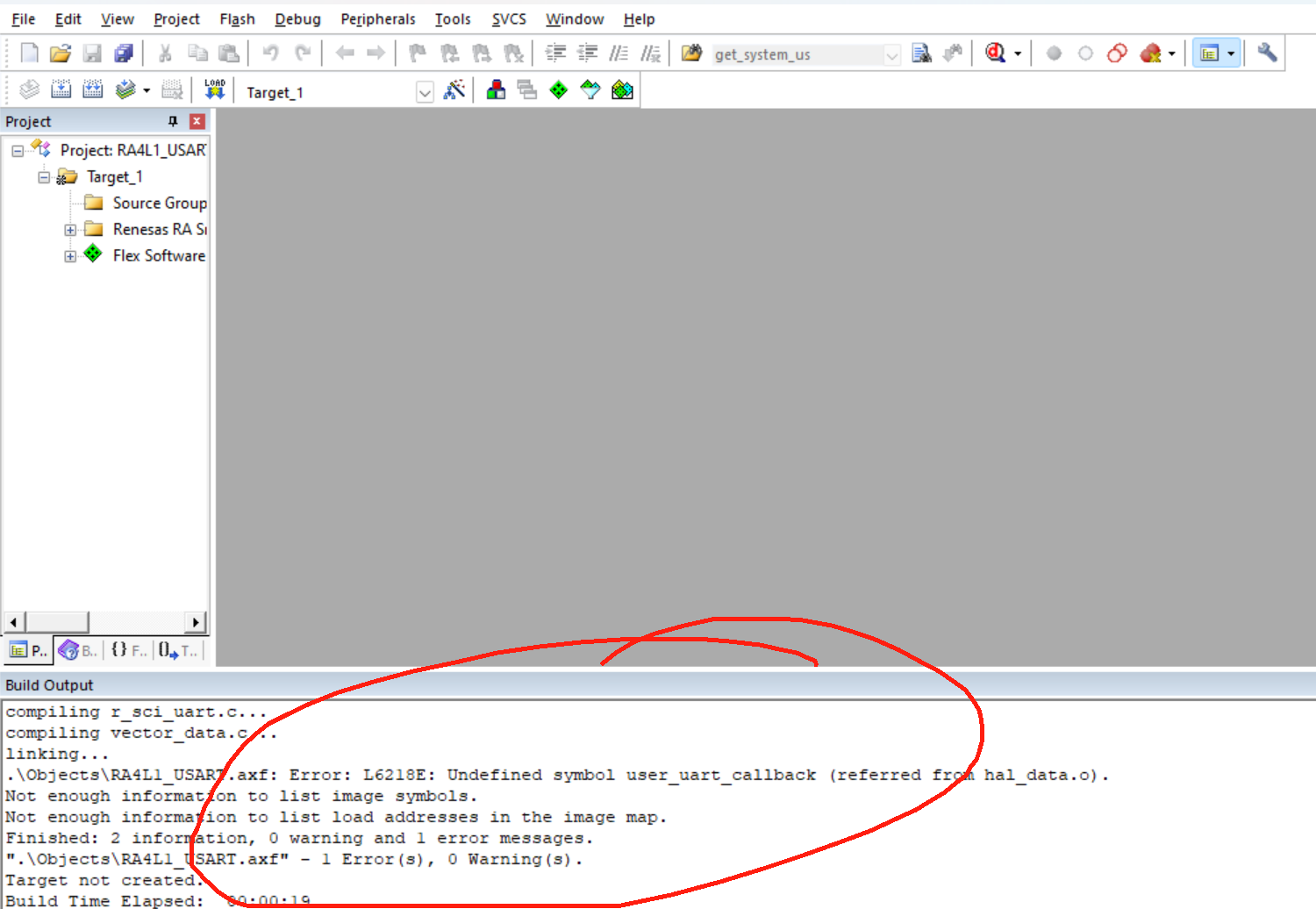Click Project panel scrollbar right arrow

tap(196, 622)
